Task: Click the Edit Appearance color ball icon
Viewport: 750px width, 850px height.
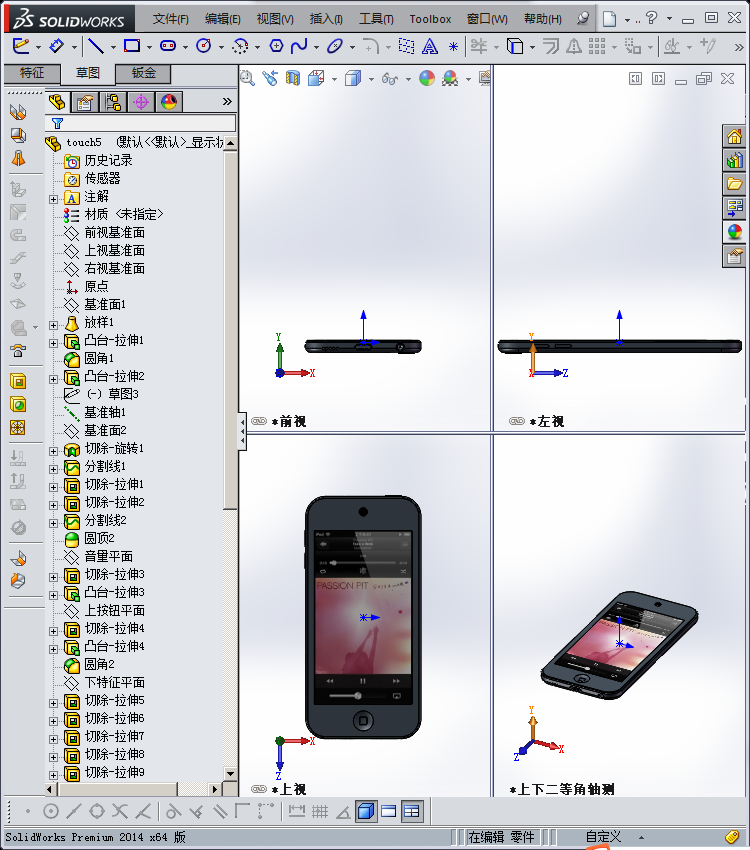Action: [427, 79]
